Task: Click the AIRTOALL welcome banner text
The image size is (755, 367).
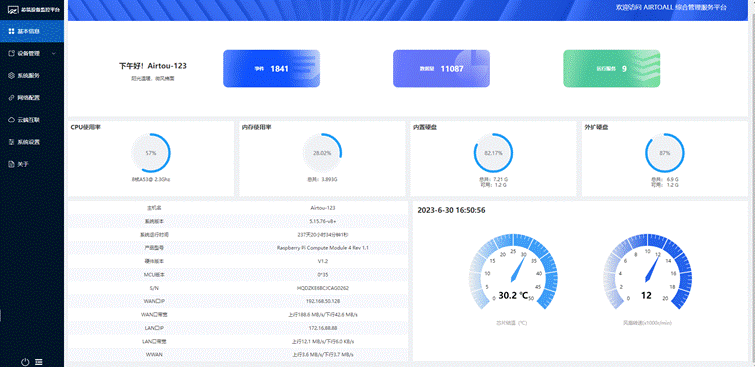Action: [671, 7]
